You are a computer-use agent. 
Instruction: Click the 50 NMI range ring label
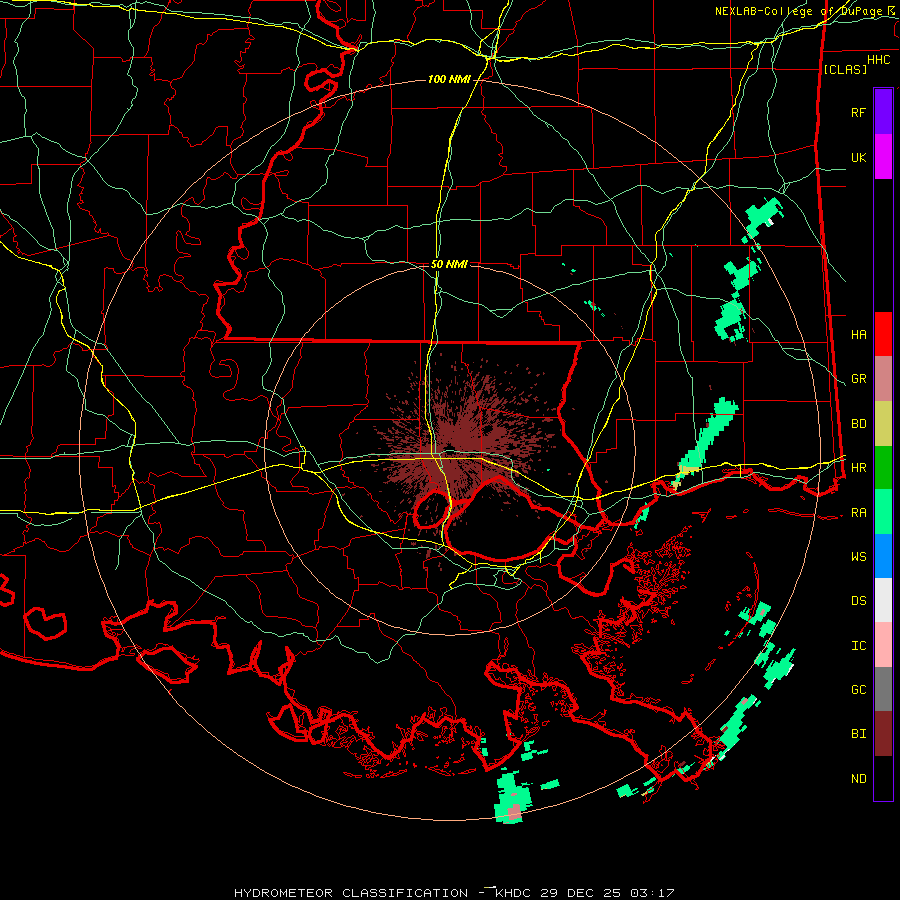tap(449, 264)
